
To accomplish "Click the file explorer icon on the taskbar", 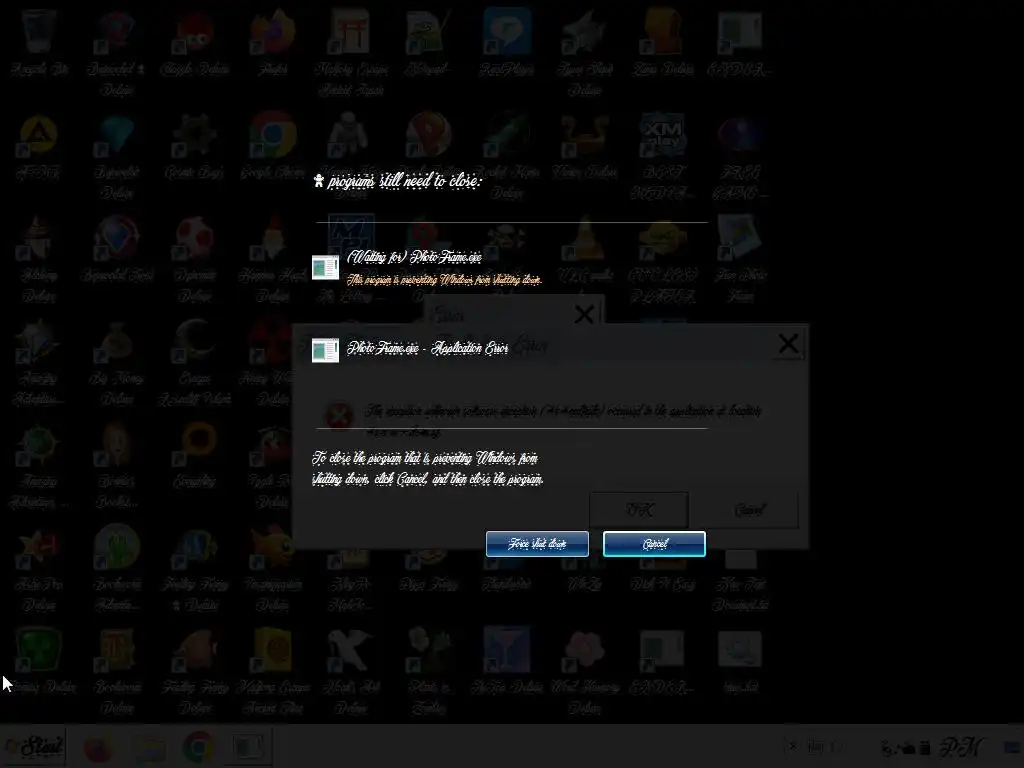I will (148, 746).
